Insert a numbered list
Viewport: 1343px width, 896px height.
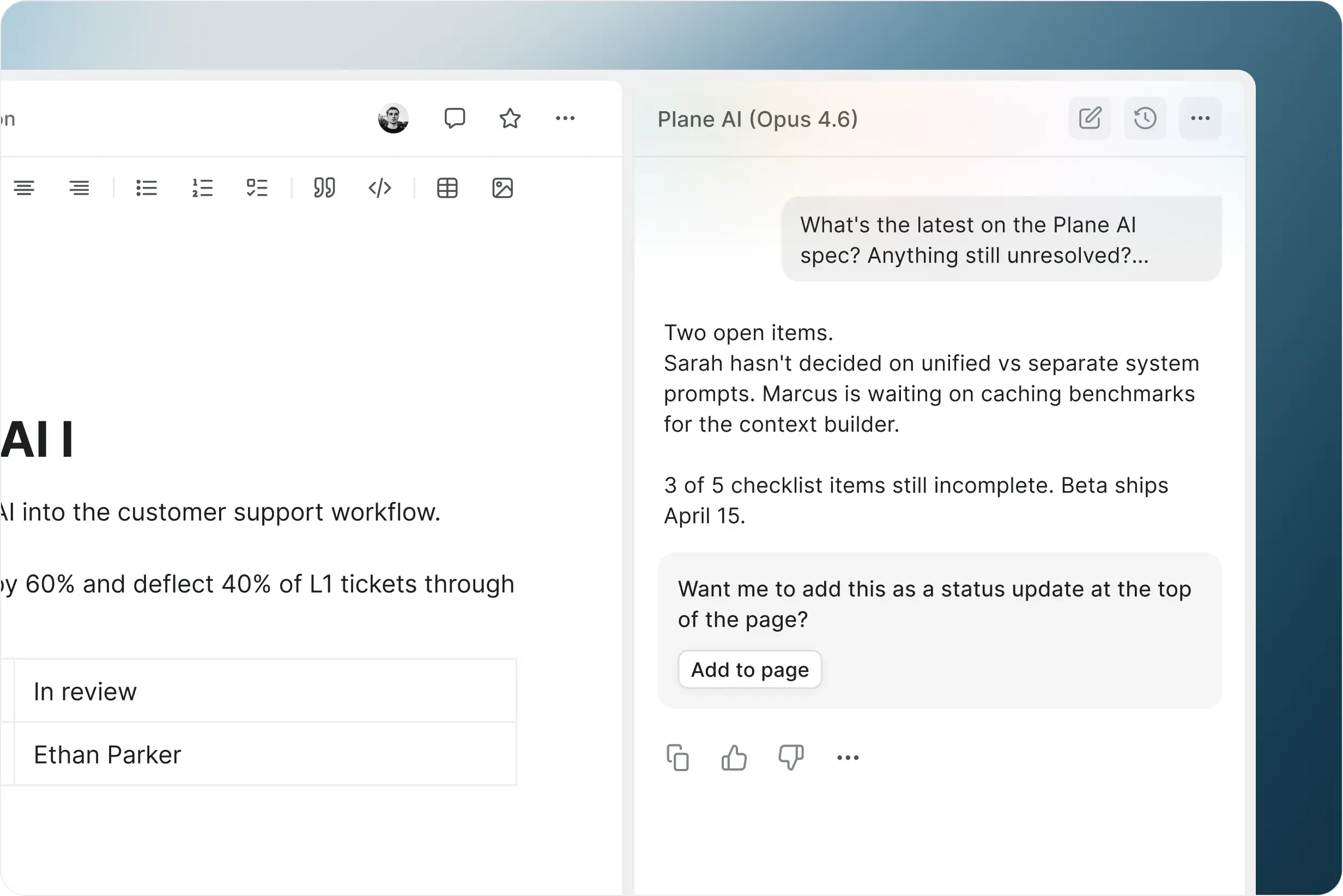pos(202,188)
